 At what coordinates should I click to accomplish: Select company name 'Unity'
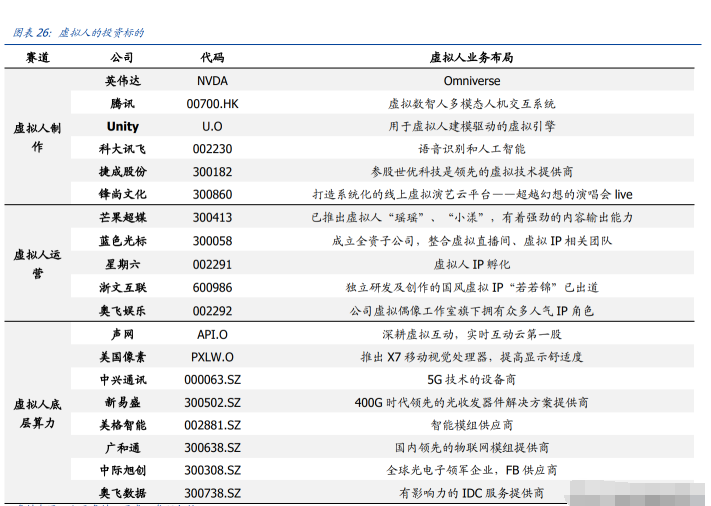pos(122,126)
